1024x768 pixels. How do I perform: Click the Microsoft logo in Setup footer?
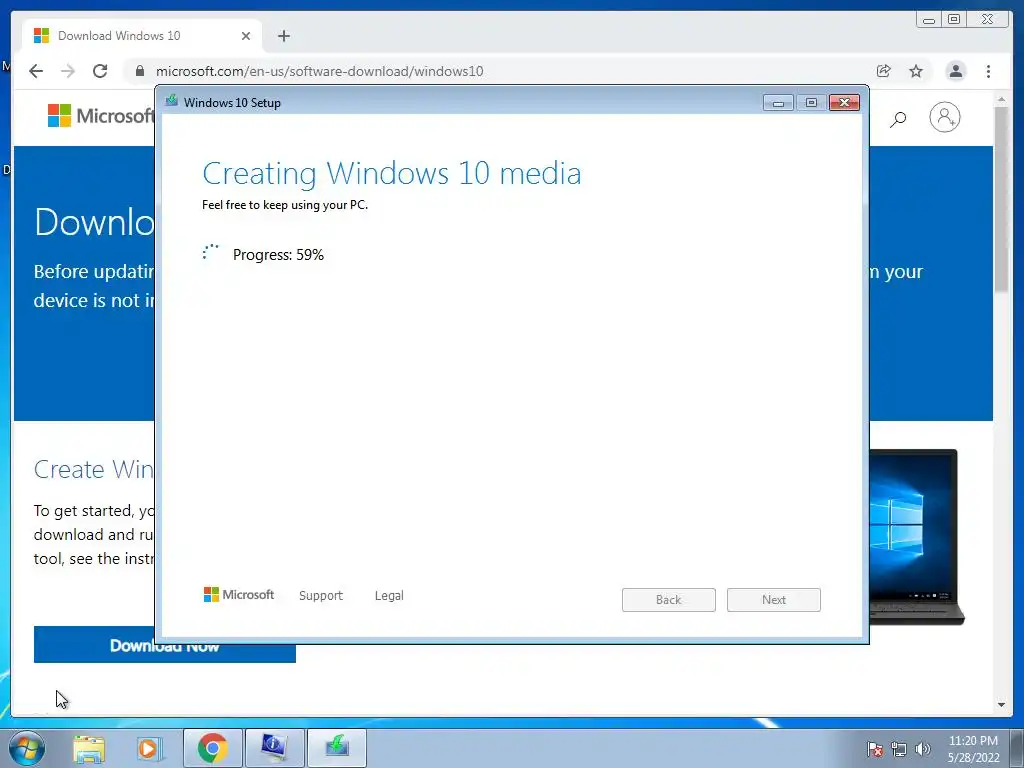[x=239, y=595]
